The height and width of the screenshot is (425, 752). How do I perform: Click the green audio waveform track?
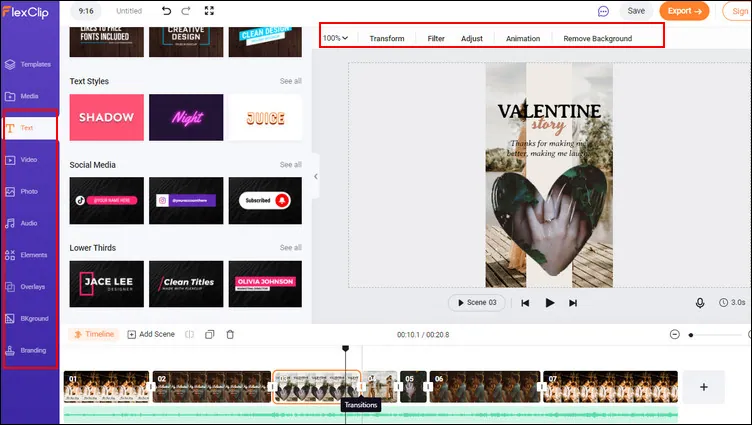(x=371, y=415)
